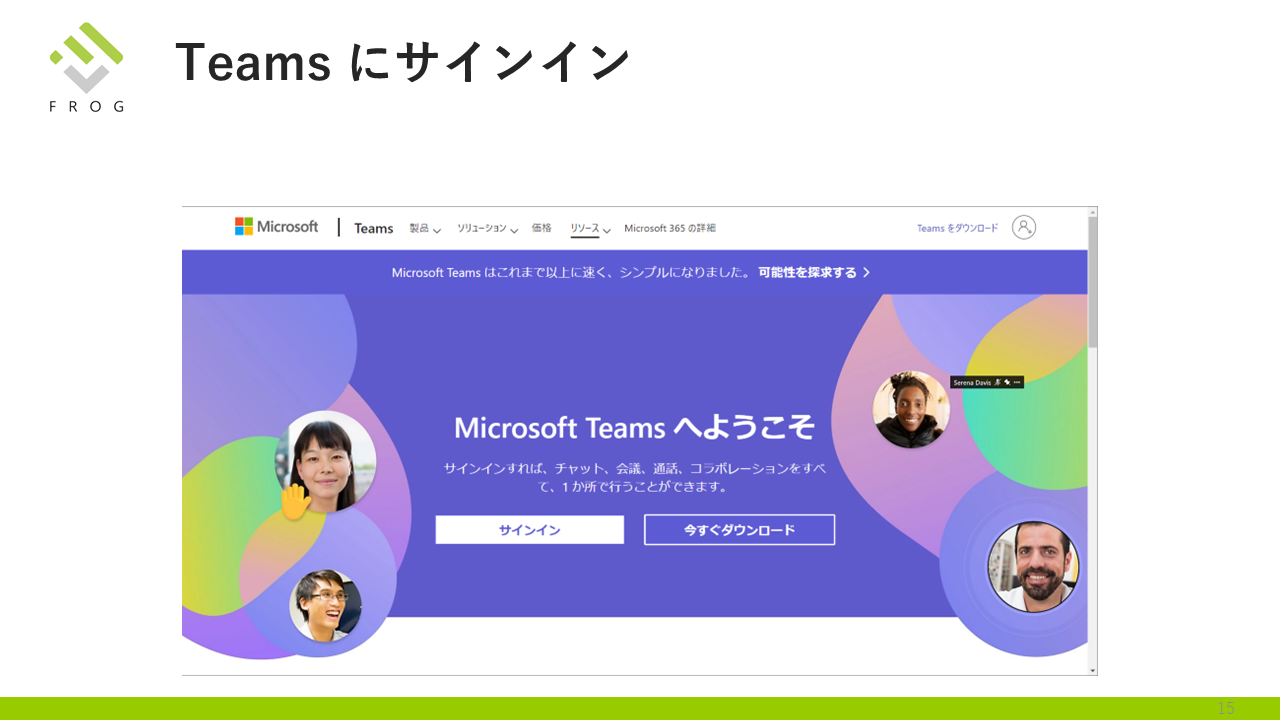Viewport: 1280px width, 720px height.
Task: Click the scrollbar up arrow
Action: click(1092, 212)
